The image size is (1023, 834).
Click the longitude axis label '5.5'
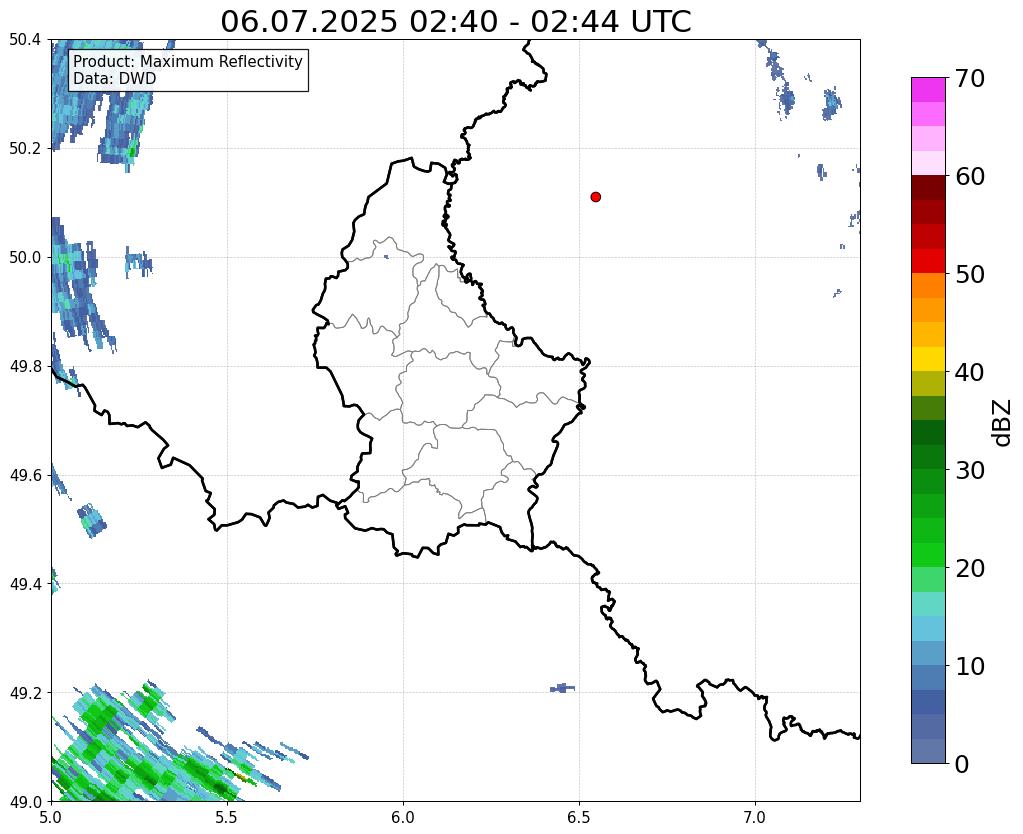coord(227,818)
